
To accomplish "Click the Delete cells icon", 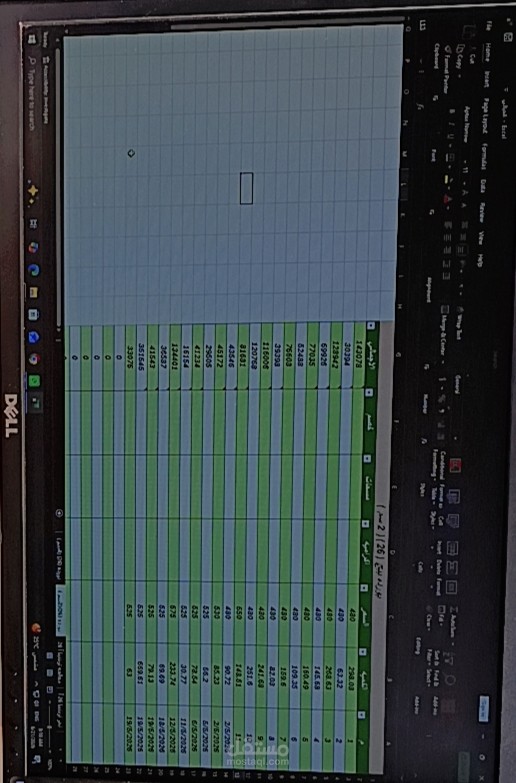I will [451, 568].
